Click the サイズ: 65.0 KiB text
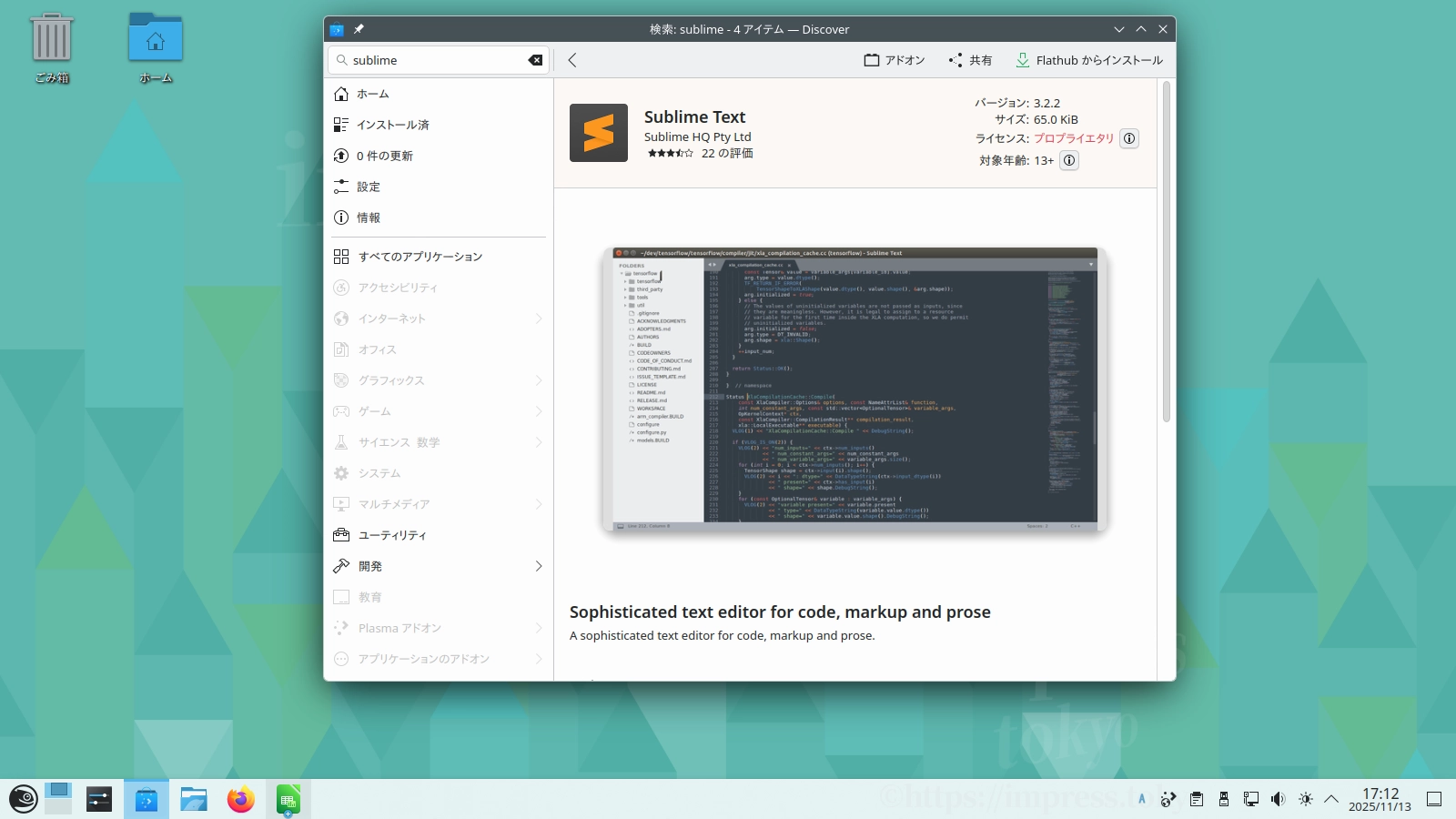 coord(1036,119)
